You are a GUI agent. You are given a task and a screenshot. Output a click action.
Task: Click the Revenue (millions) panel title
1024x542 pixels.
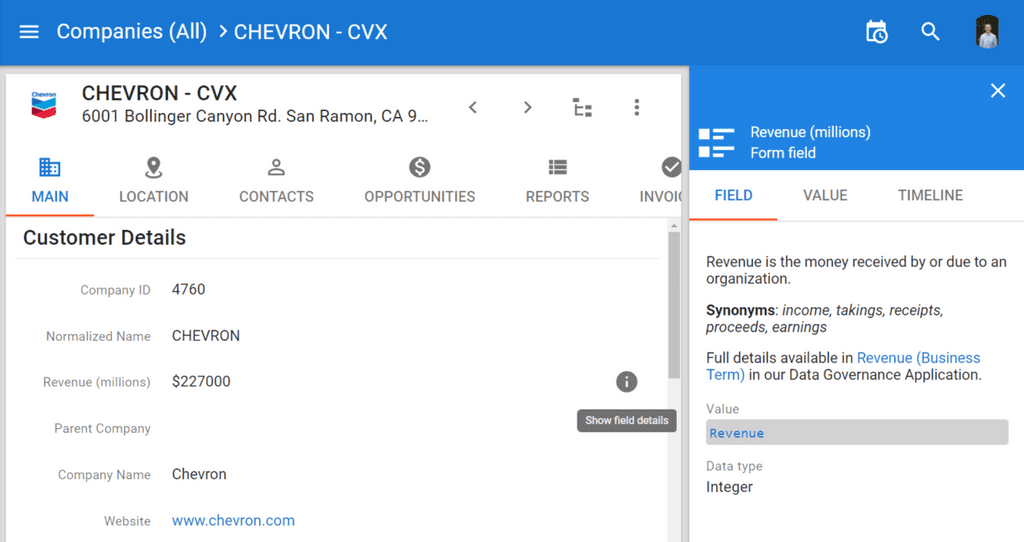coord(810,133)
